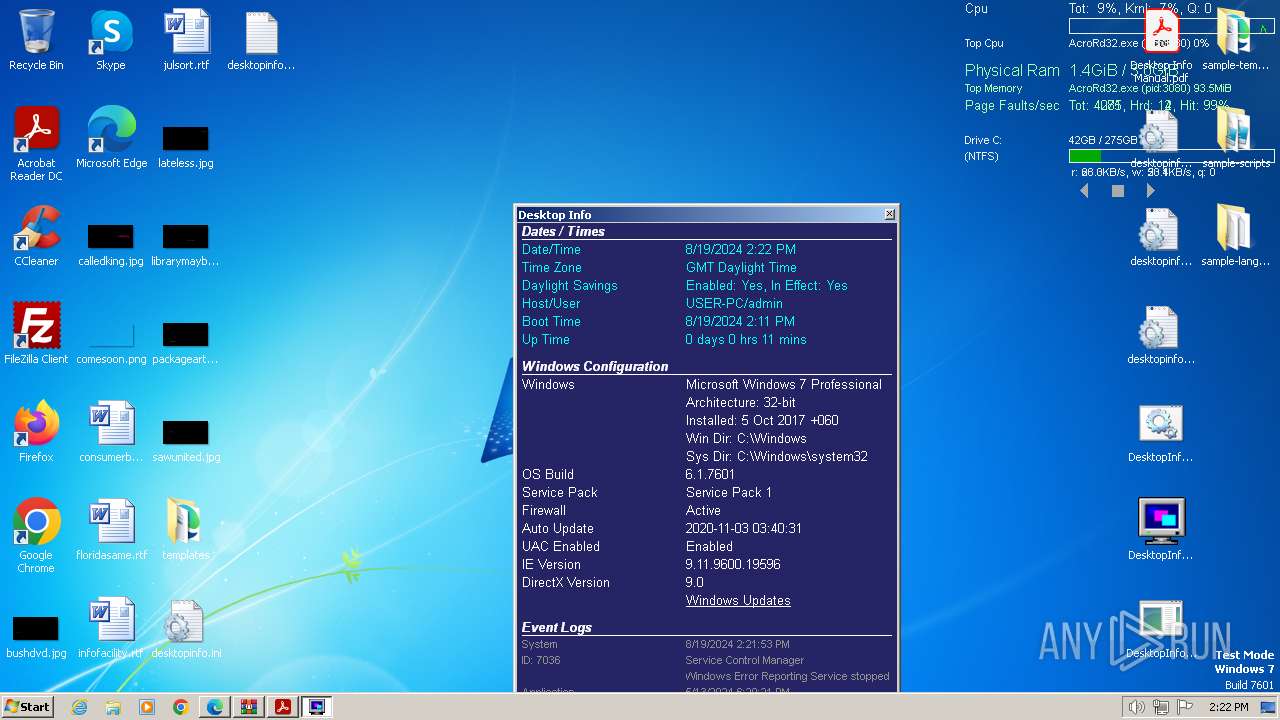Open the templates folder
Image resolution: width=1280 pixels, height=720 pixels.
[x=186, y=529]
